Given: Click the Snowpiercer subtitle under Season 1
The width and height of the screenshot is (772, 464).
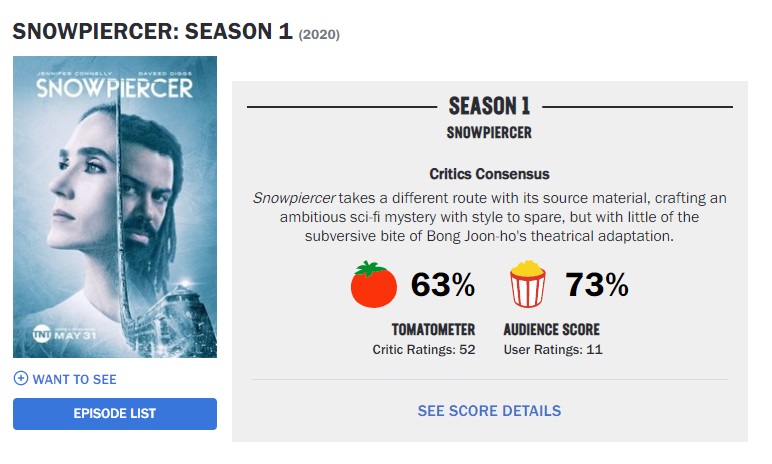Looking at the screenshot, I should (489, 133).
